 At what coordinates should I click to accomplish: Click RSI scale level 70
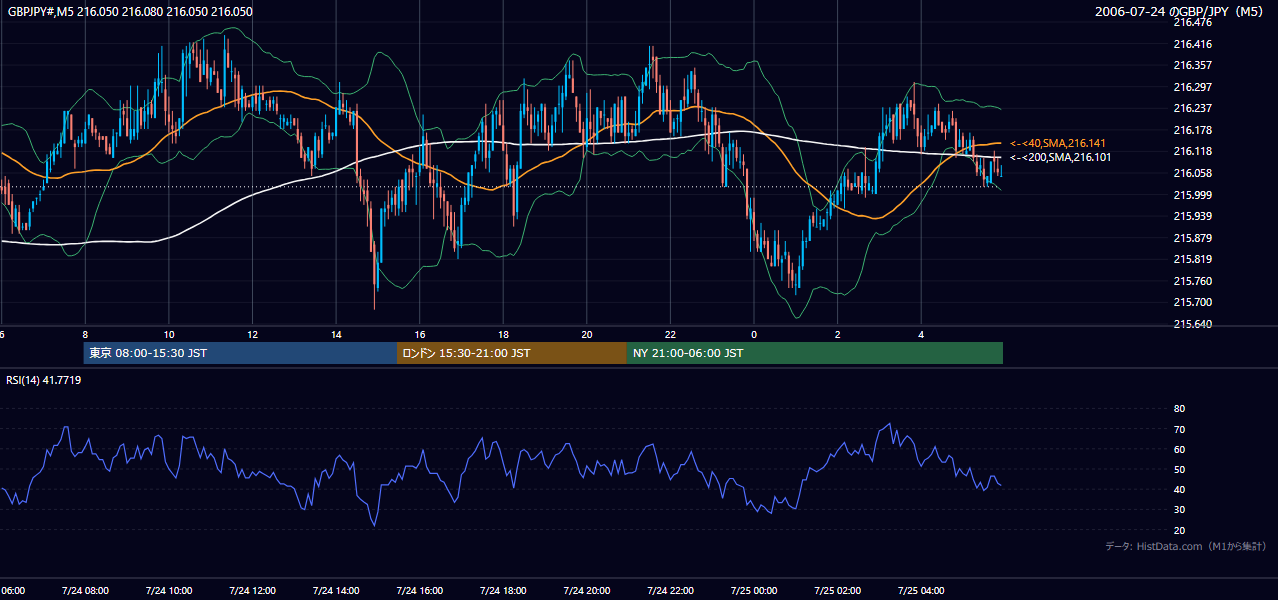click(x=1179, y=429)
